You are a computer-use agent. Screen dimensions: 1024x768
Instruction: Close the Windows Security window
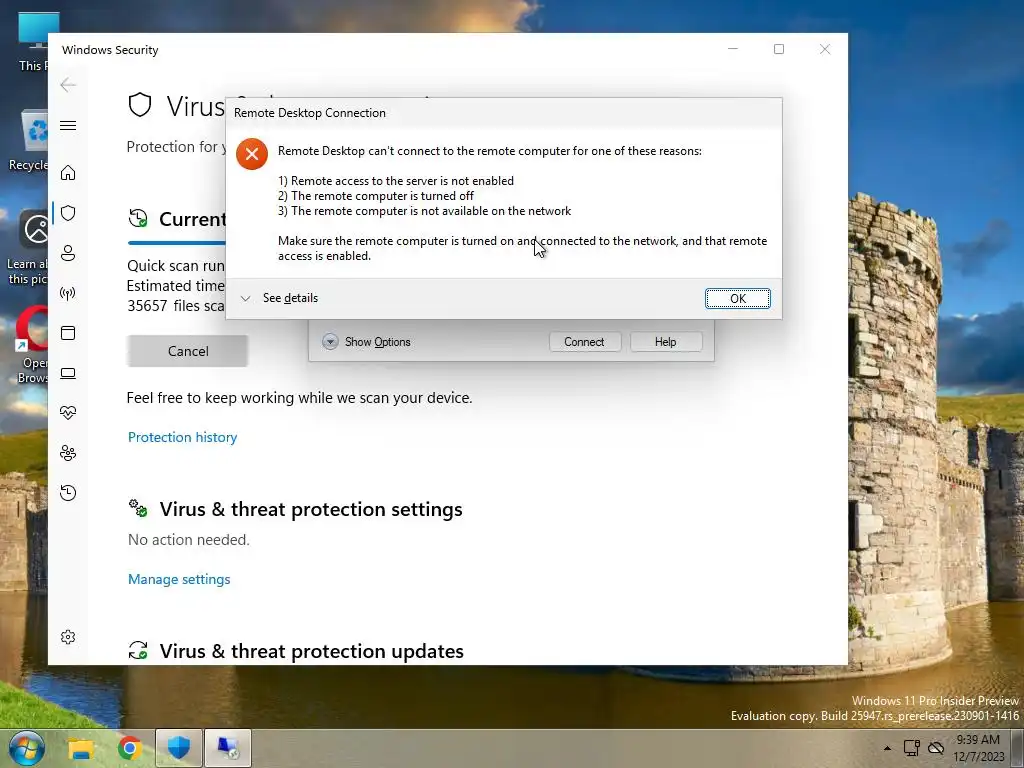(825, 49)
